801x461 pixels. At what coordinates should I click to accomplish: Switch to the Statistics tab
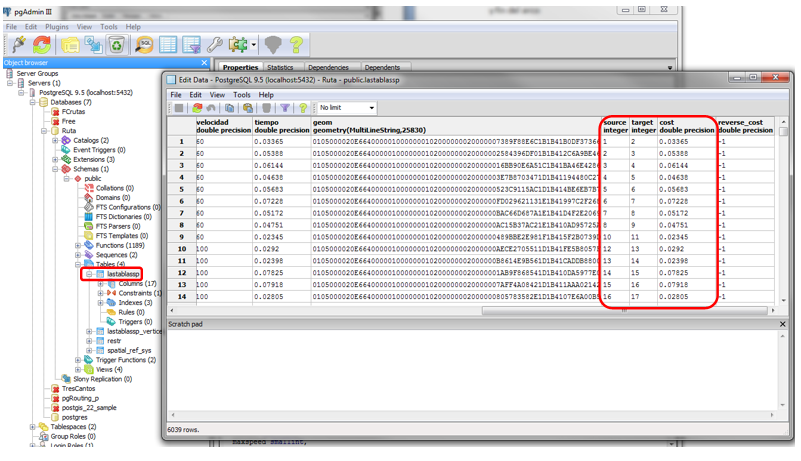[280, 68]
